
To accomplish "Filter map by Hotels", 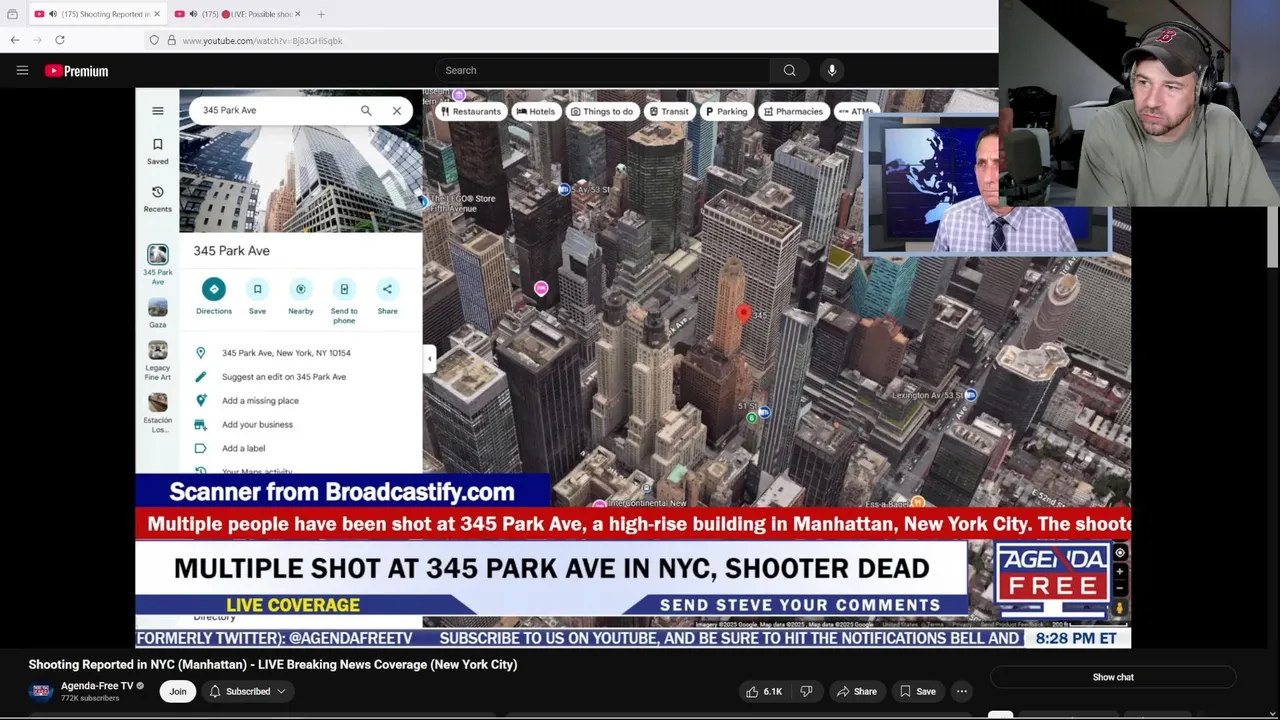I will pos(535,111).
